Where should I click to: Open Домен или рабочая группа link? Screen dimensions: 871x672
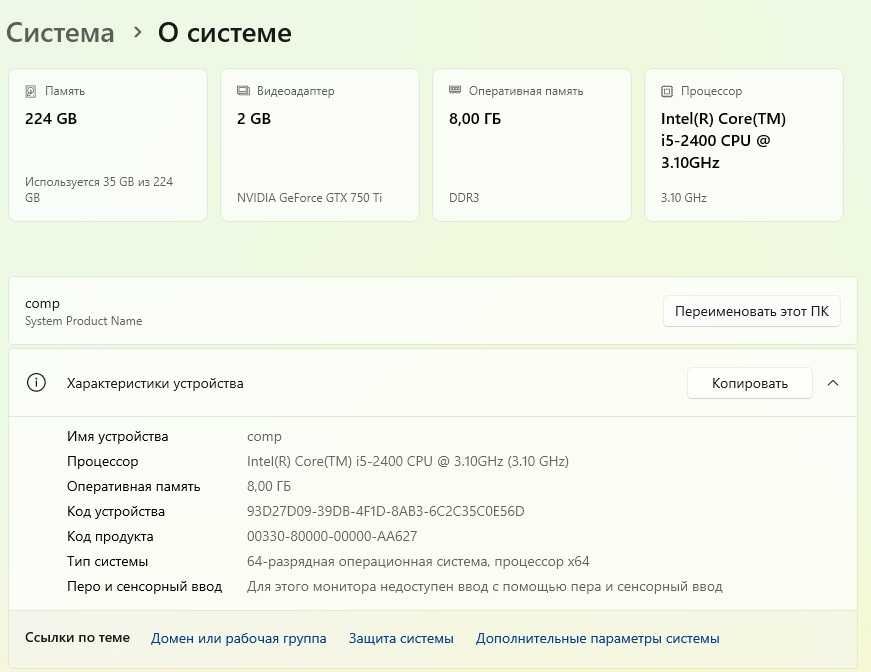[x=238, y=639]
